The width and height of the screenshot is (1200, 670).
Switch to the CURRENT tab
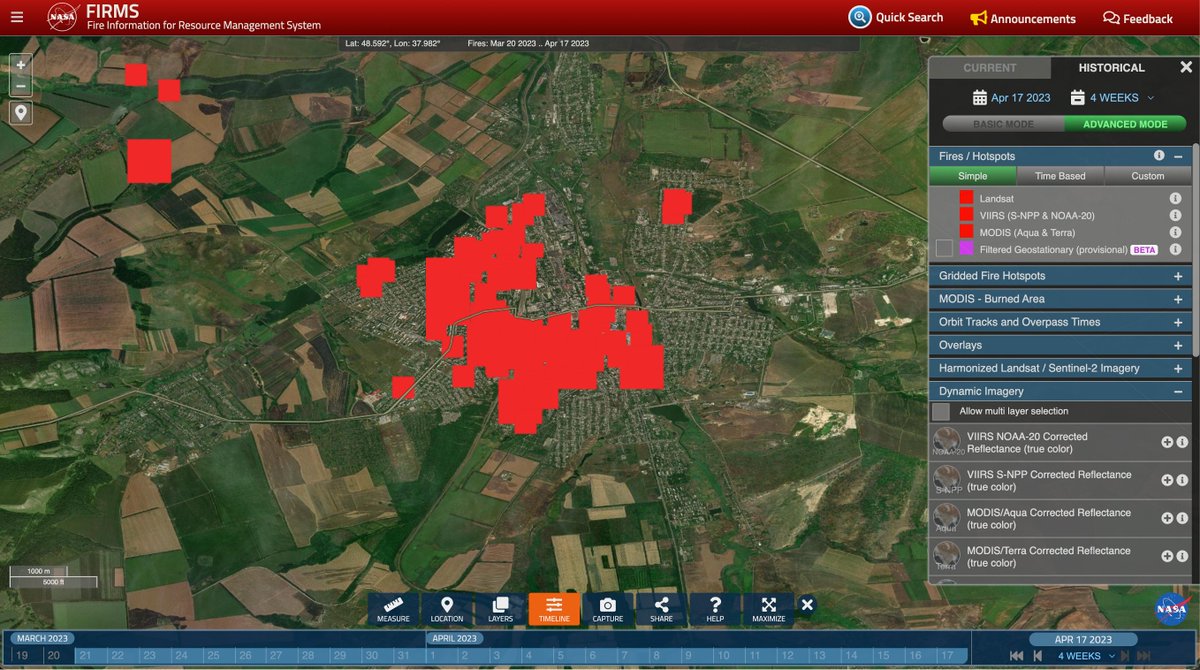tap(989, 68)
